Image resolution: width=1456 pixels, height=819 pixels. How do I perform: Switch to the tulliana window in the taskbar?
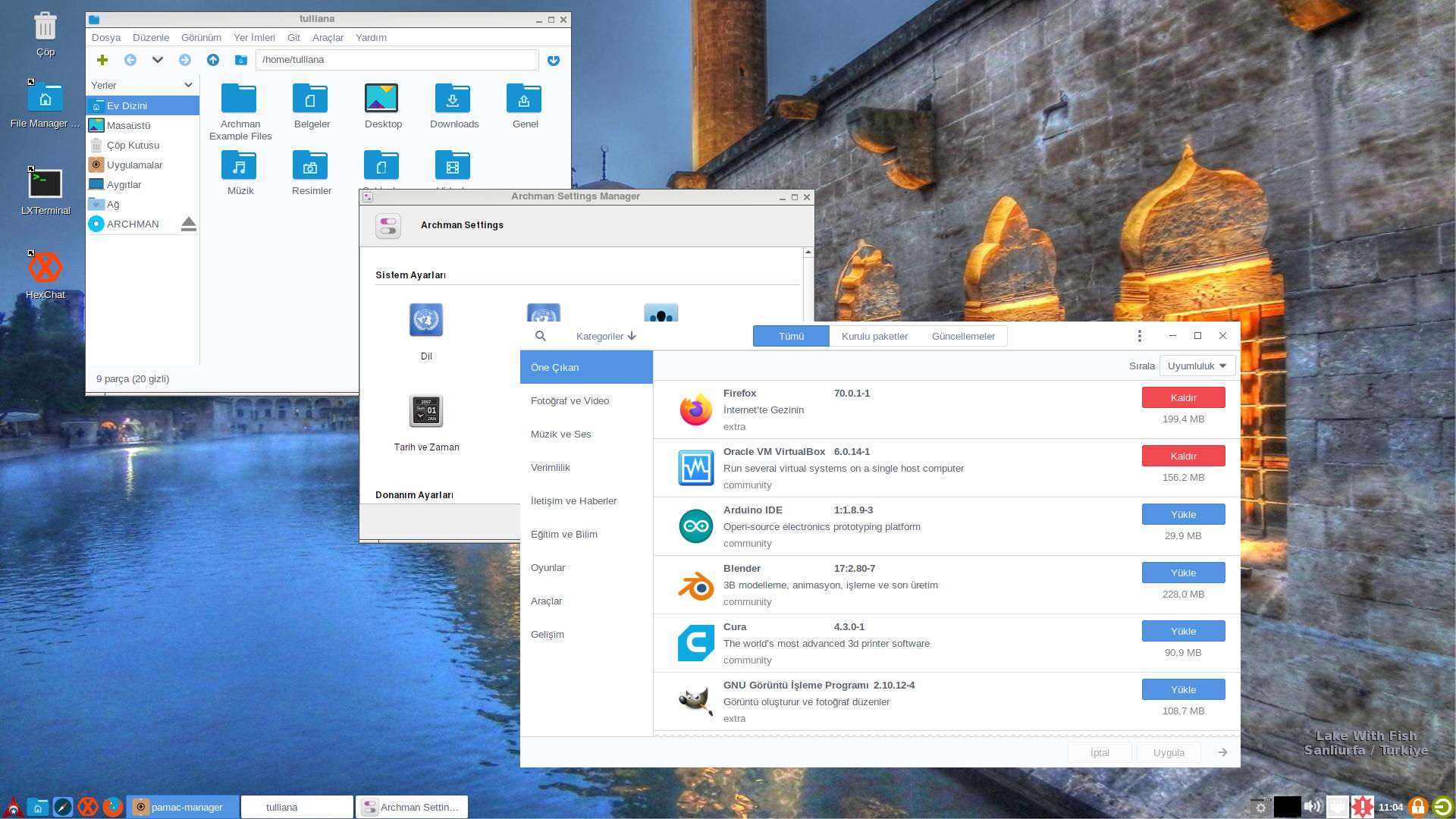click(297, 807)
